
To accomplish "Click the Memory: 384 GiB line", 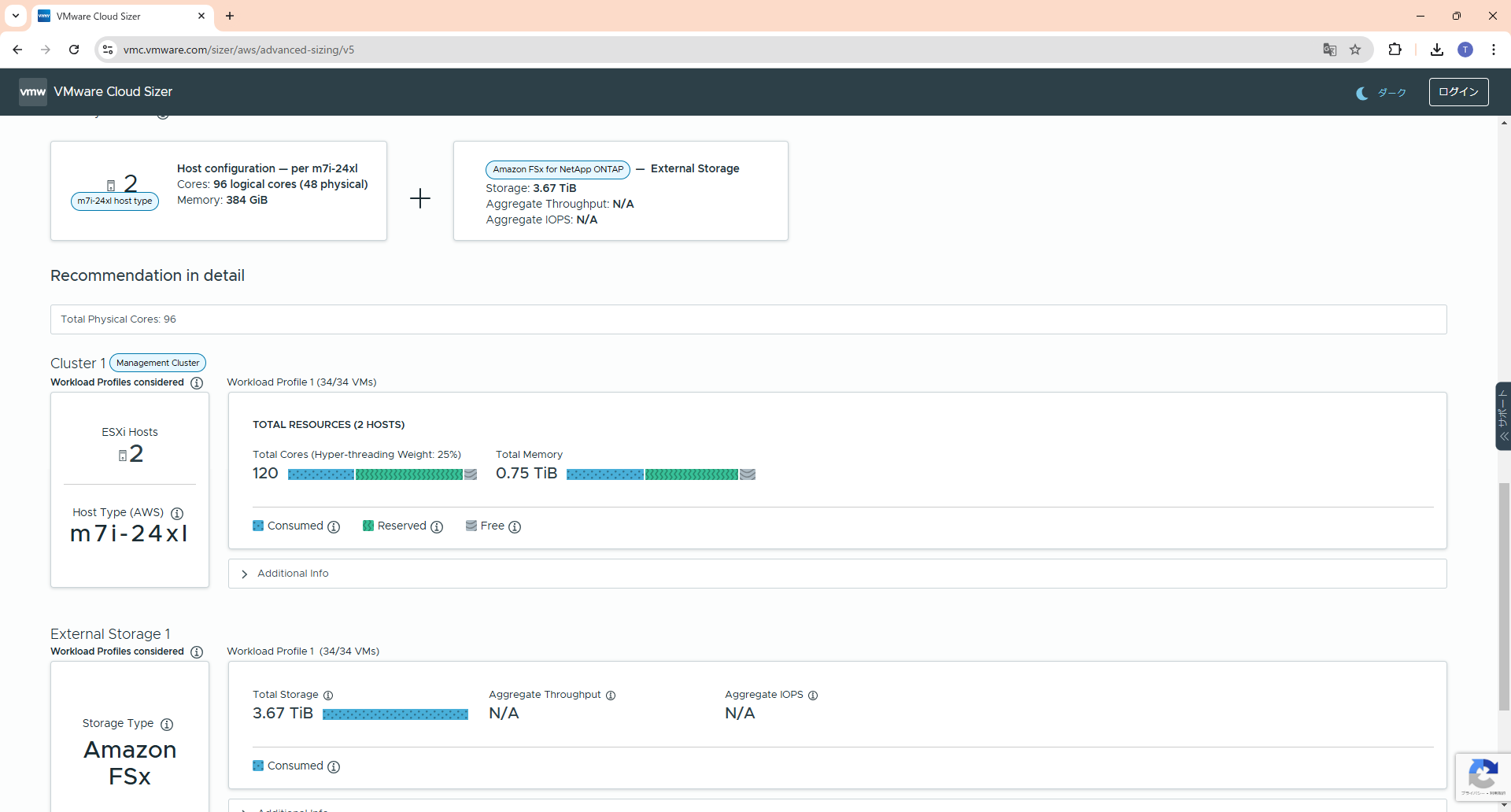I will (x=222, y=201).
